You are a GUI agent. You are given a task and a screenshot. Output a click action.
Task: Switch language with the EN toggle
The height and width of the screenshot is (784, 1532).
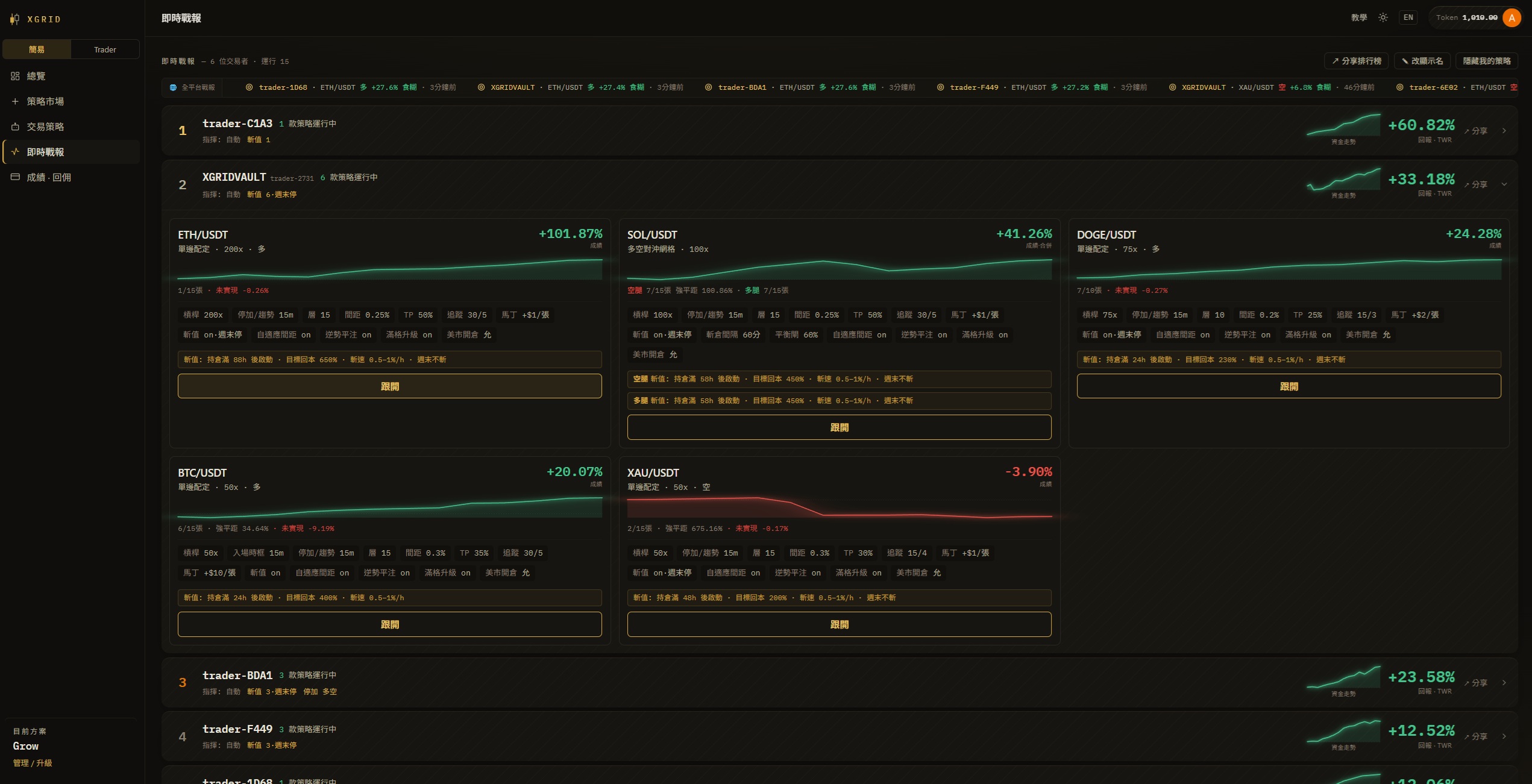point(1408,17)
